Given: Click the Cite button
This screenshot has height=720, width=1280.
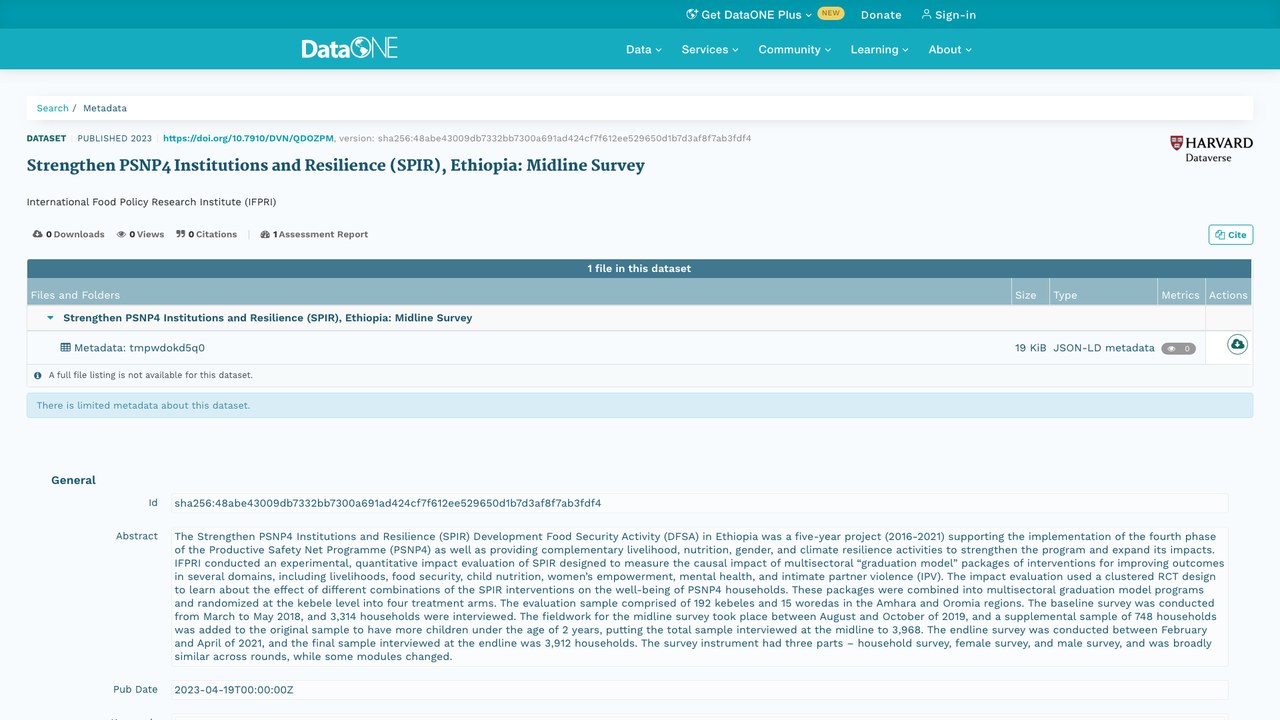Looking at the screenshot, I should tap(1231, 235).
